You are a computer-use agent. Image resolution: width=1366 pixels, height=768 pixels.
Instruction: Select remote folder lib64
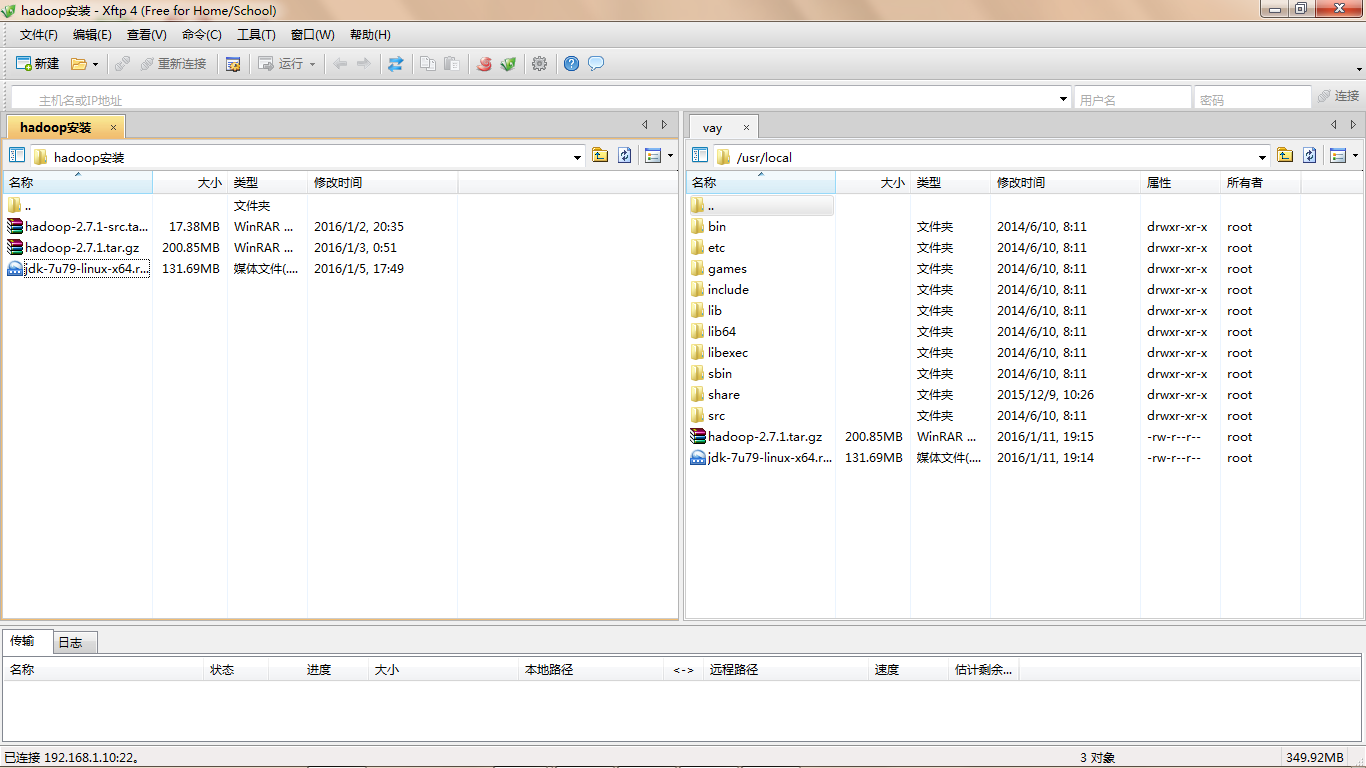(x=713, y=332)
